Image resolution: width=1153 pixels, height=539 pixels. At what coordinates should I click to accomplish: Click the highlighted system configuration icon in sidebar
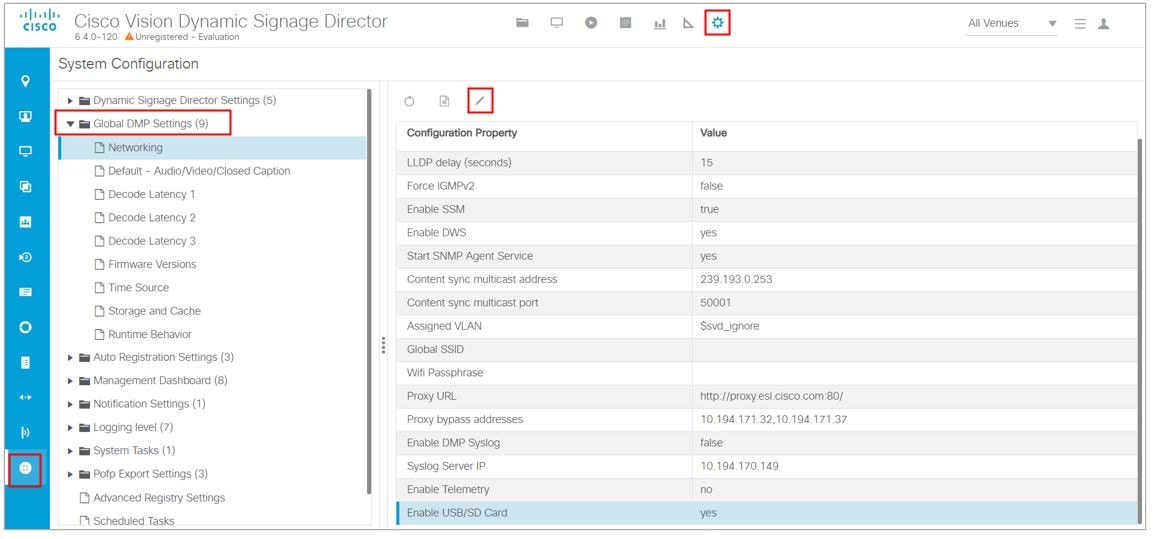[26, 468]
